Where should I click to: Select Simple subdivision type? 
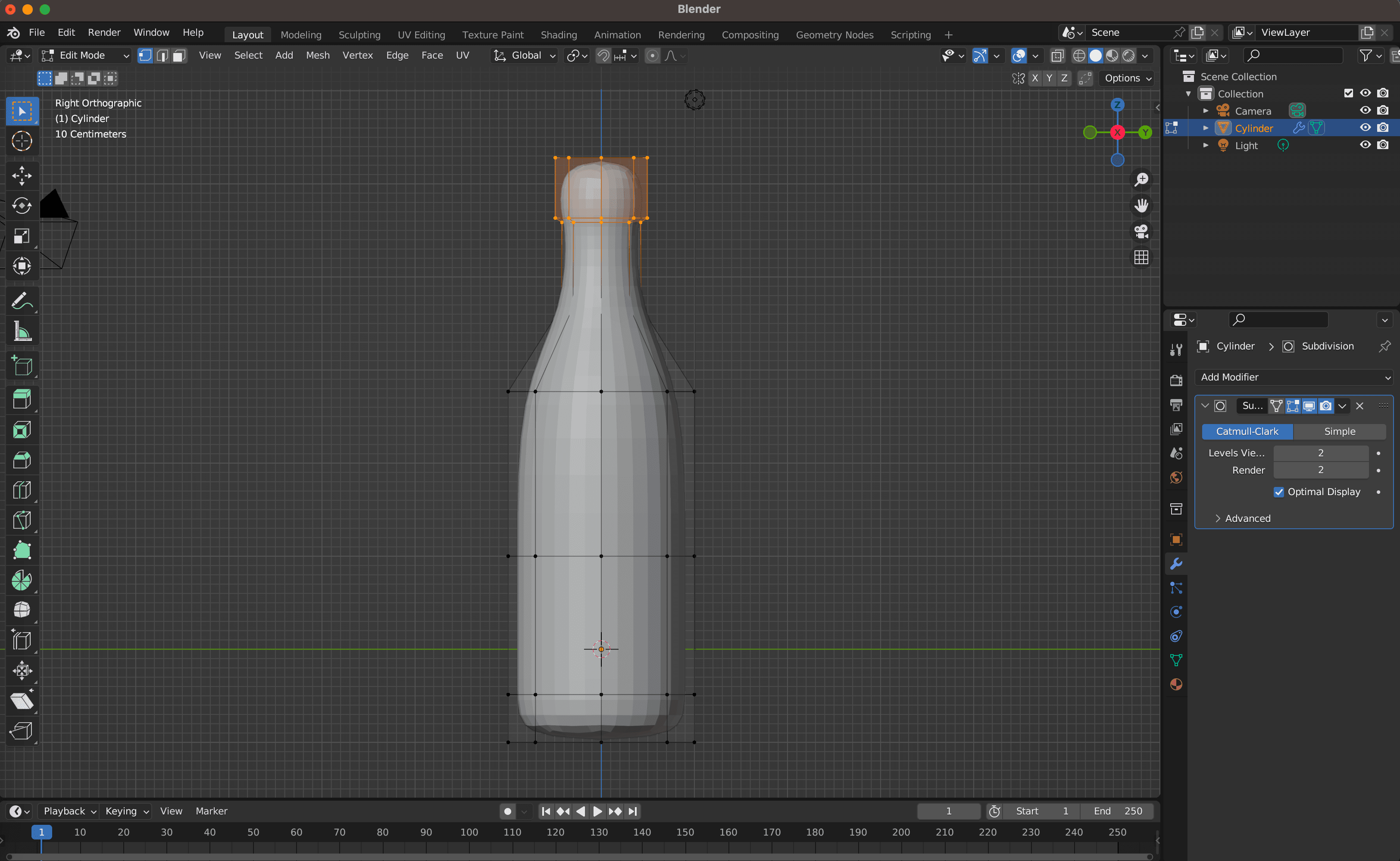click(1340, 432)
